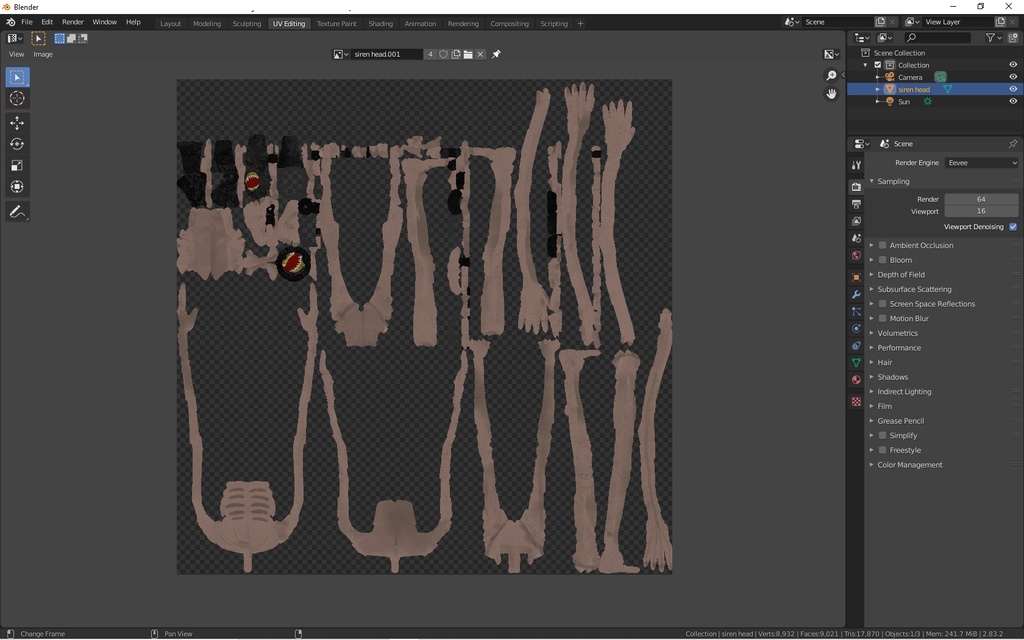Image resolution: width=1024 pixels, height=640 pixels.
Task: Uncheck Viewport Denoising
Action: pos(1013,227)
